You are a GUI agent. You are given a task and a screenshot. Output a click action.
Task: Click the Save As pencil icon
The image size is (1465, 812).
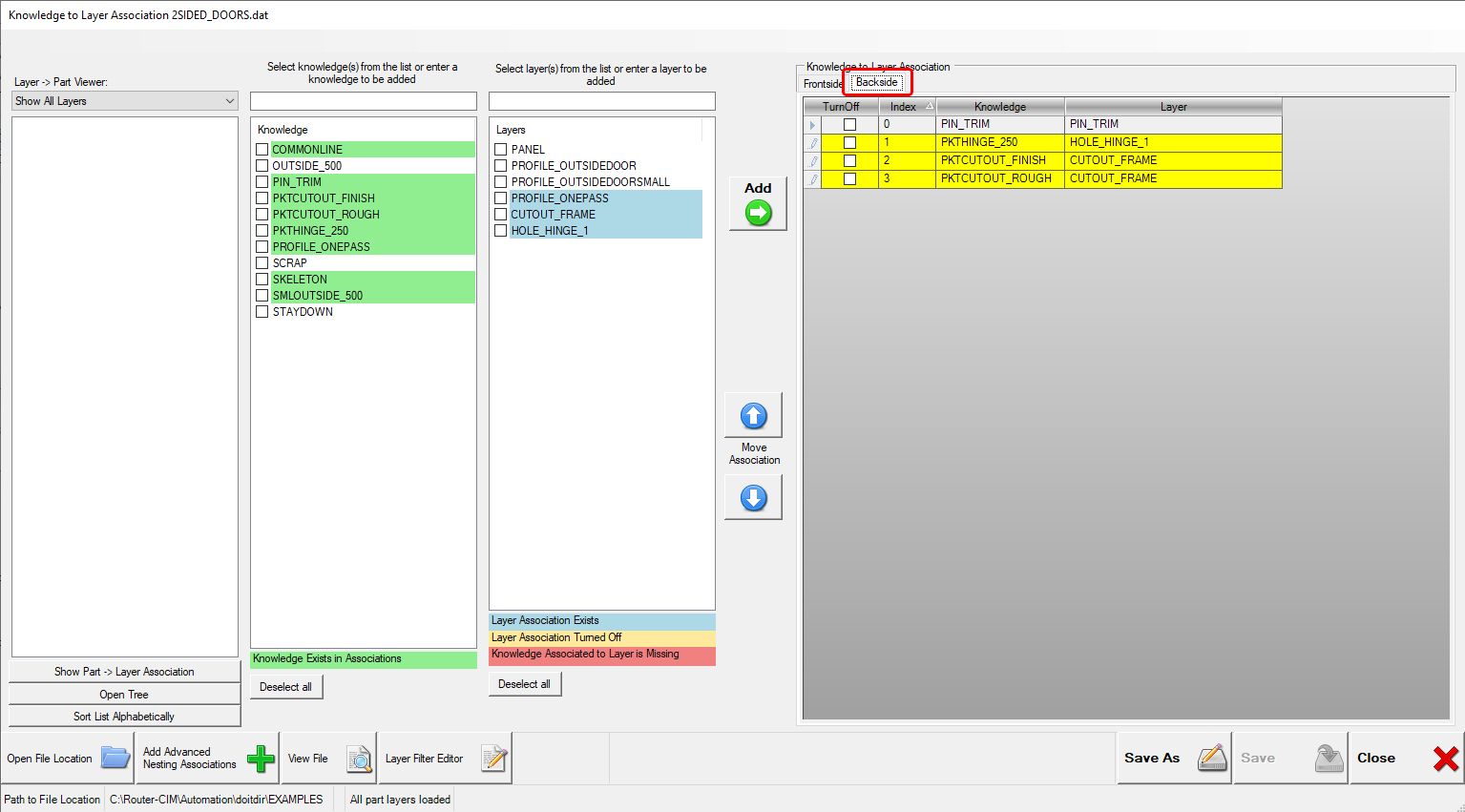(1211, 758)
